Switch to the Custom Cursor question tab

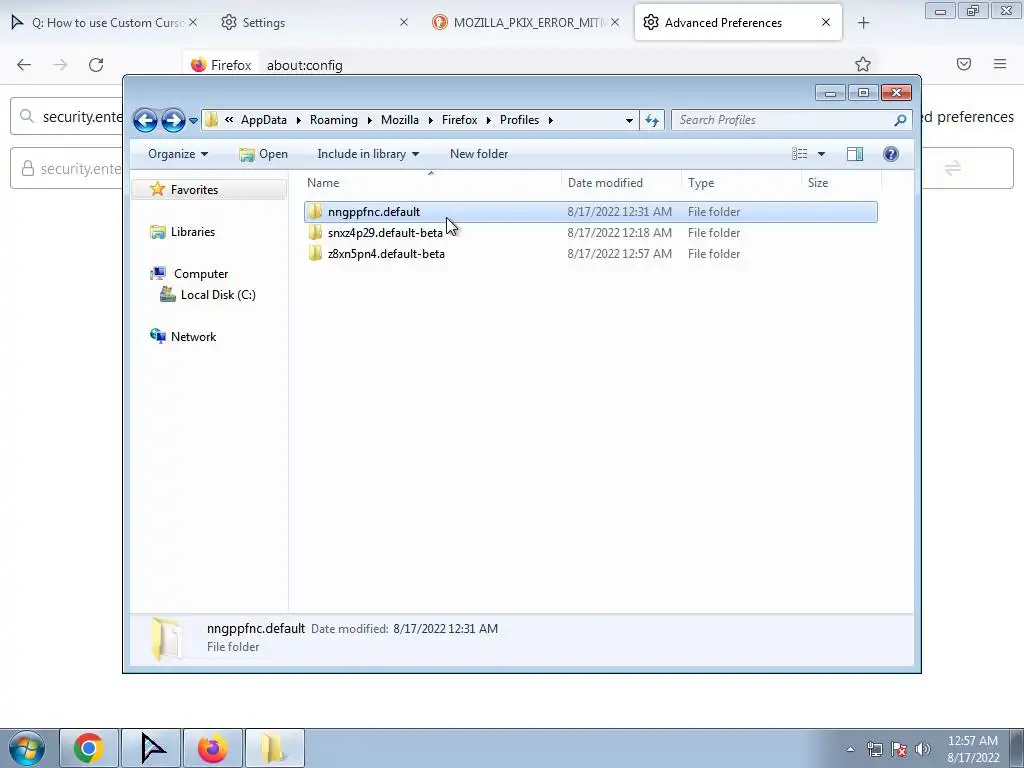tap(104, 23)
